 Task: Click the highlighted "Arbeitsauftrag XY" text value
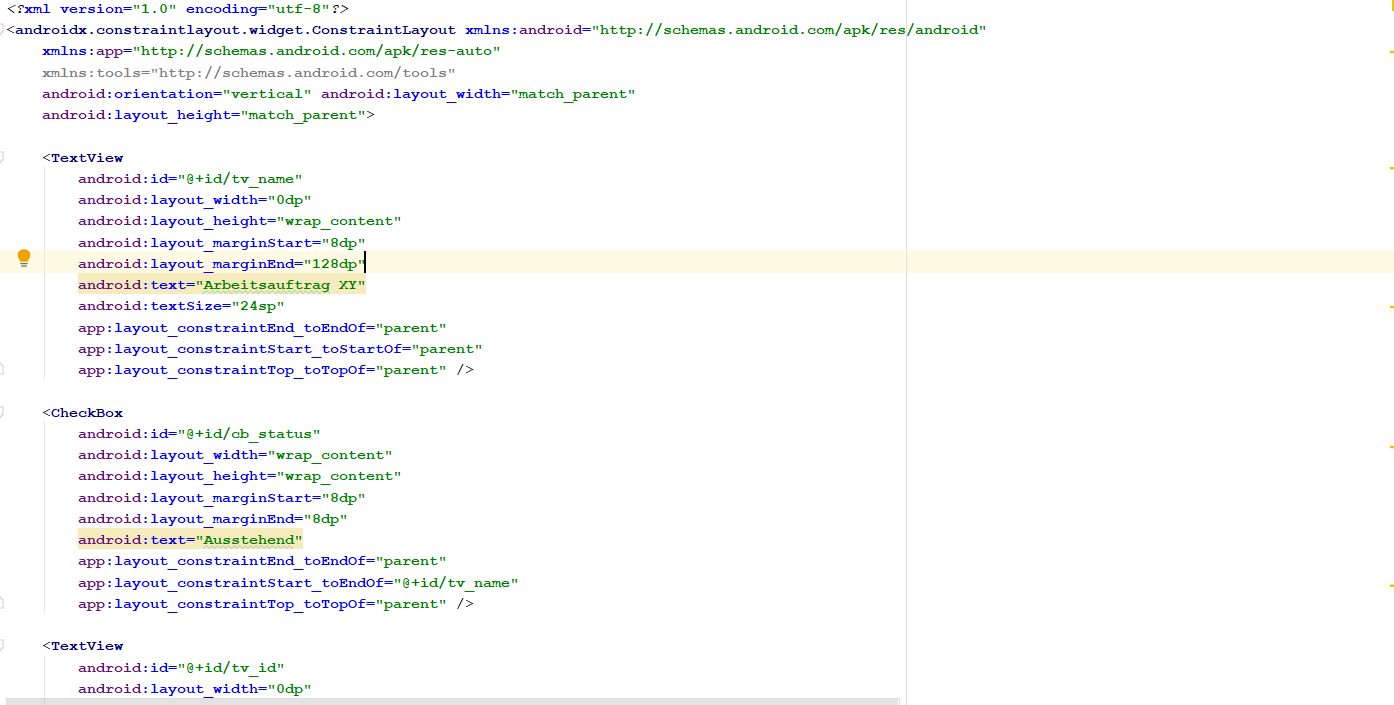tap(281, 285)
